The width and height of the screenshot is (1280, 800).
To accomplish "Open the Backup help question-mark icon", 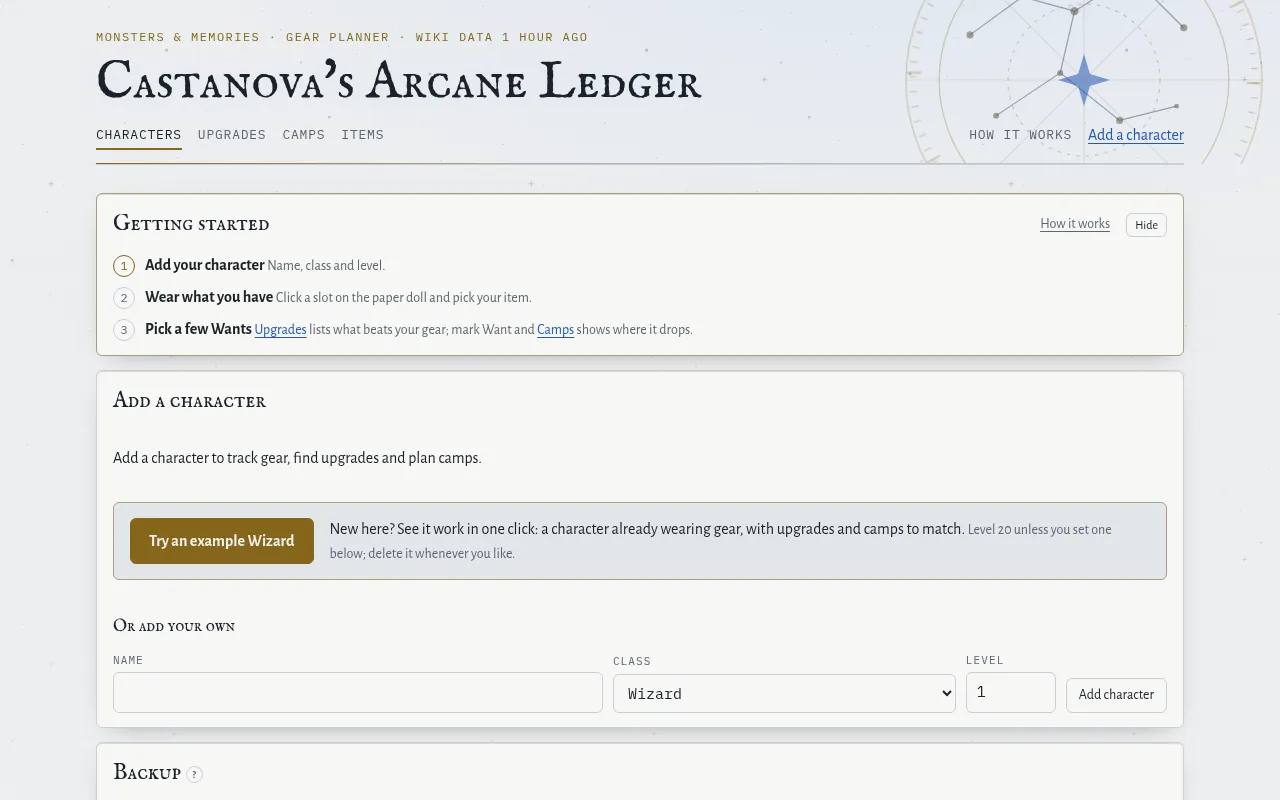I will (x=195, y=774).
